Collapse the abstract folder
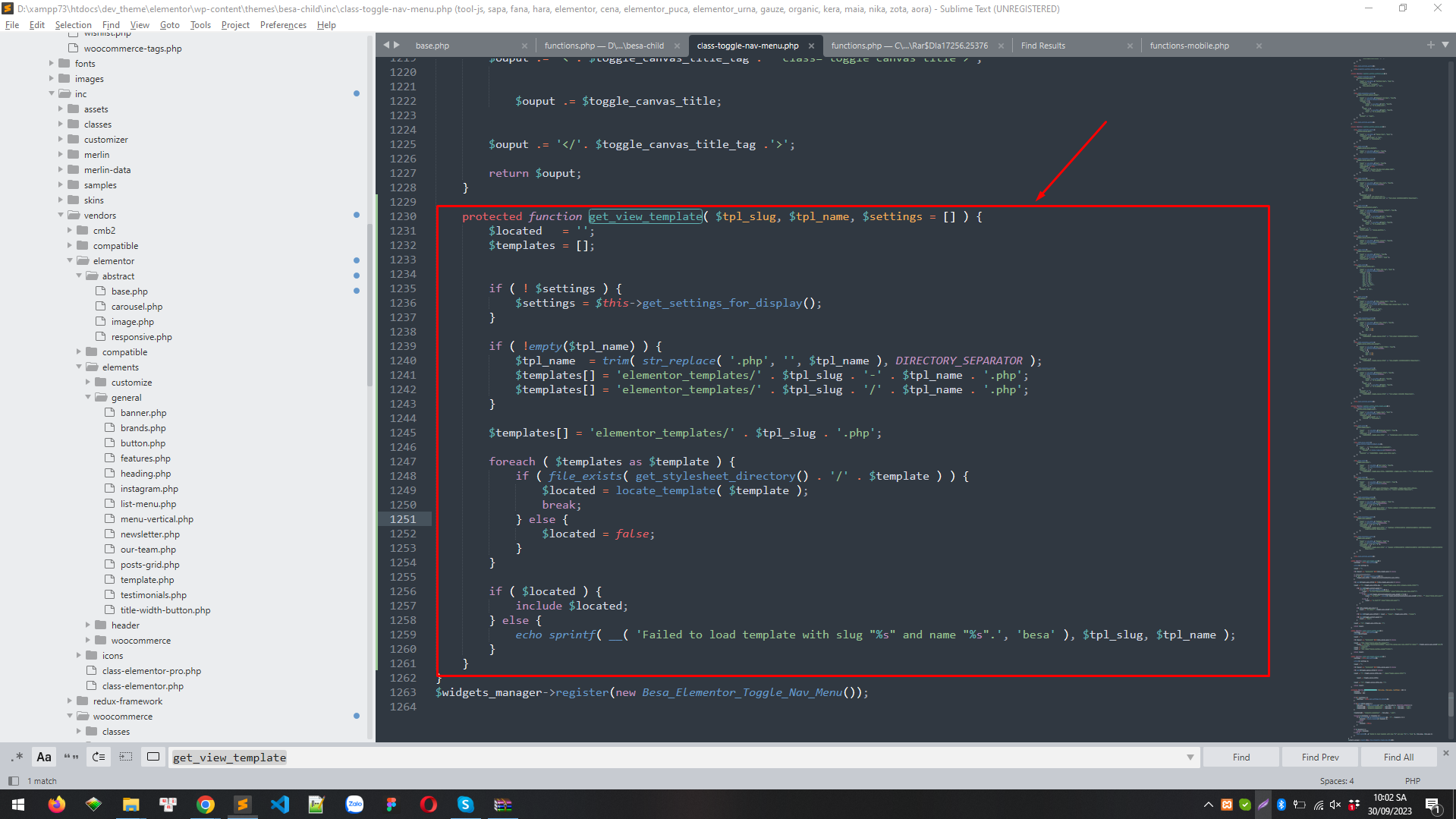Image resolution: width=1456 pixels, height=819 pixels. 79,276
